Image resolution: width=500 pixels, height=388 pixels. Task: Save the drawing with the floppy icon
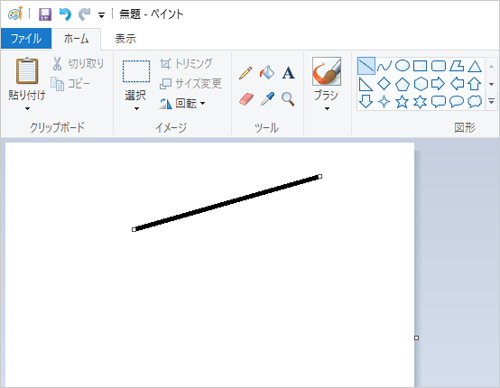(45, 14)
